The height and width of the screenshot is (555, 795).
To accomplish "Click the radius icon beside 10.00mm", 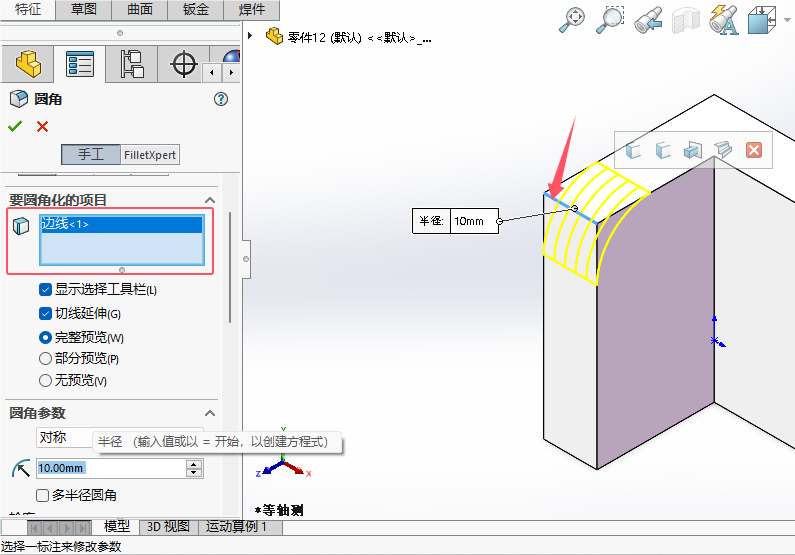I will coord(21,468).
